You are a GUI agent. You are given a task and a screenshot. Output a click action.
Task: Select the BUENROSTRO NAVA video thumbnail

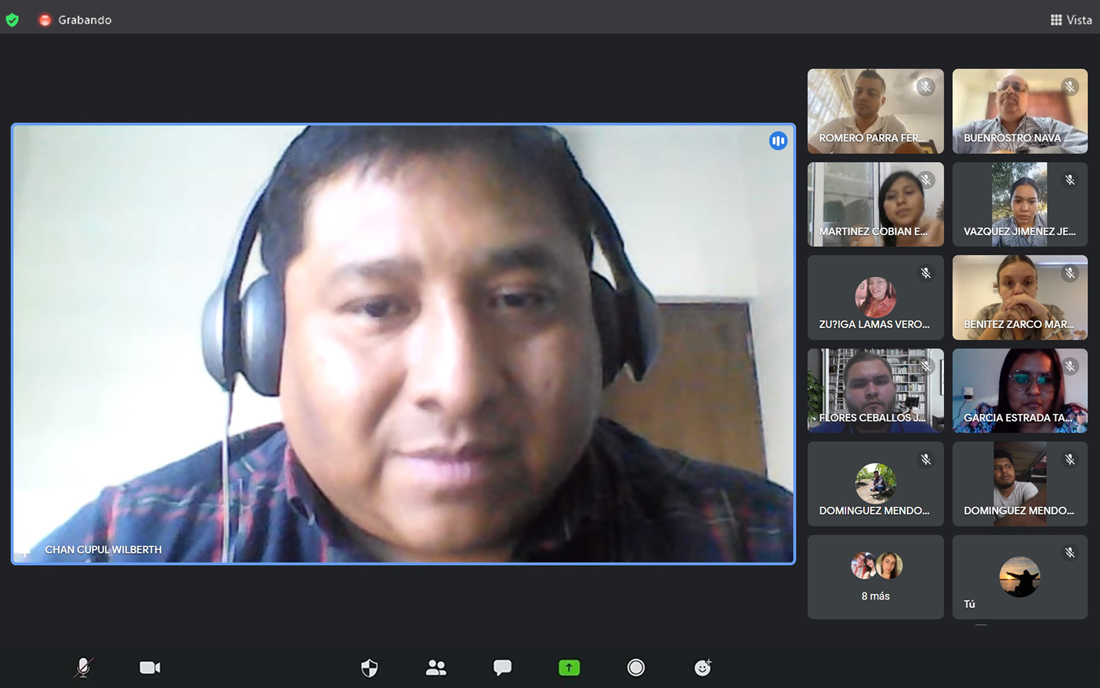click(x=1020, y=111)
